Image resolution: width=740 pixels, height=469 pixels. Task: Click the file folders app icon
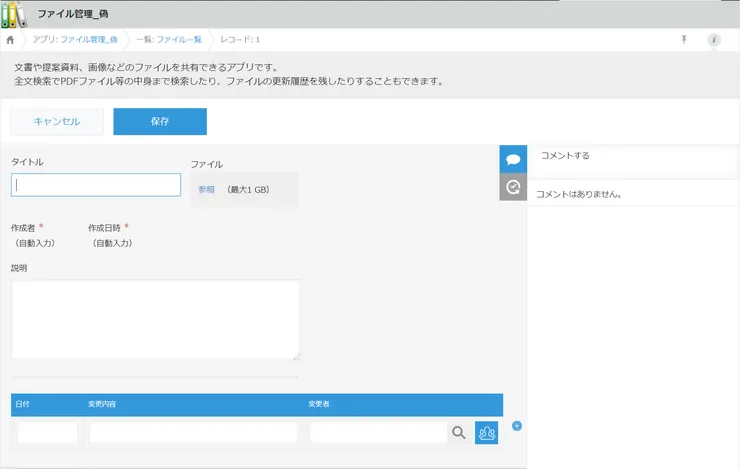tap(14, 13)
